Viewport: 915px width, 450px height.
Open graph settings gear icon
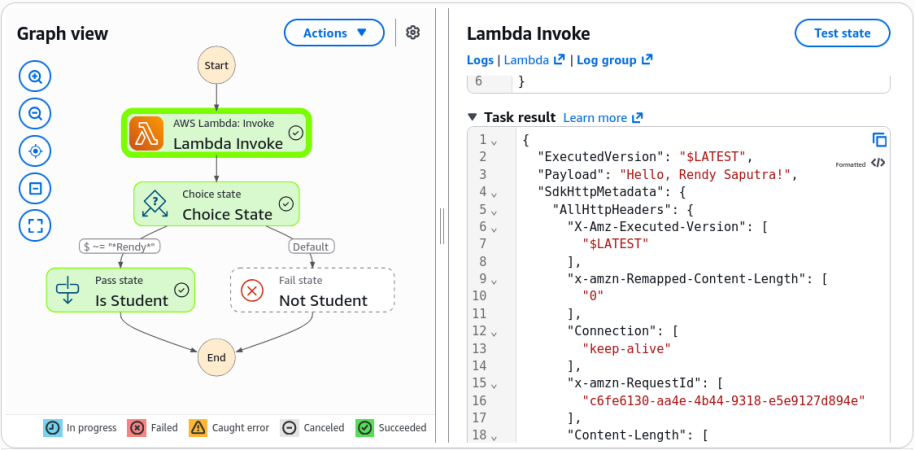tap(413, 33)
